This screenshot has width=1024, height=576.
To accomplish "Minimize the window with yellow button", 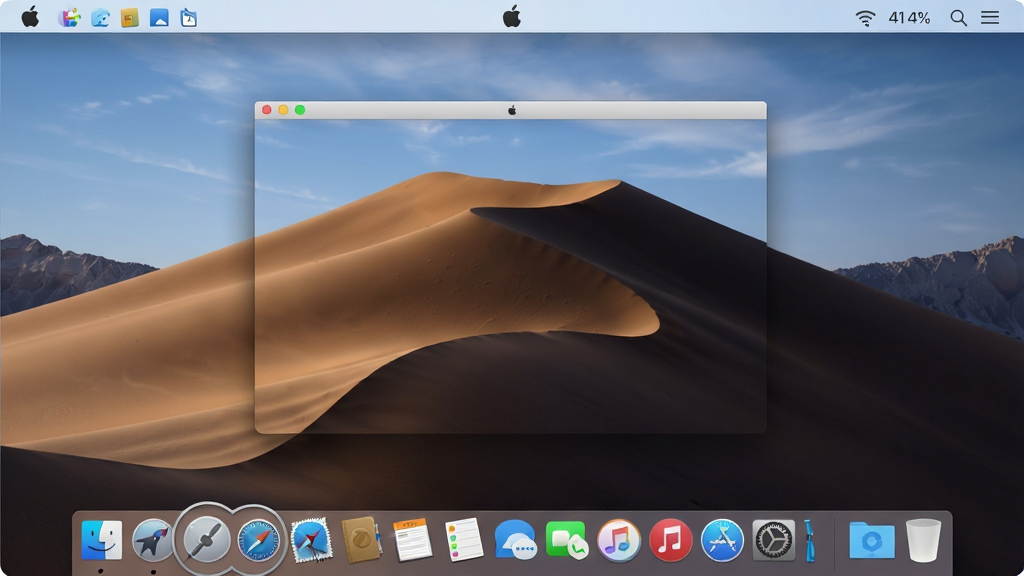I will pos(283,110).
